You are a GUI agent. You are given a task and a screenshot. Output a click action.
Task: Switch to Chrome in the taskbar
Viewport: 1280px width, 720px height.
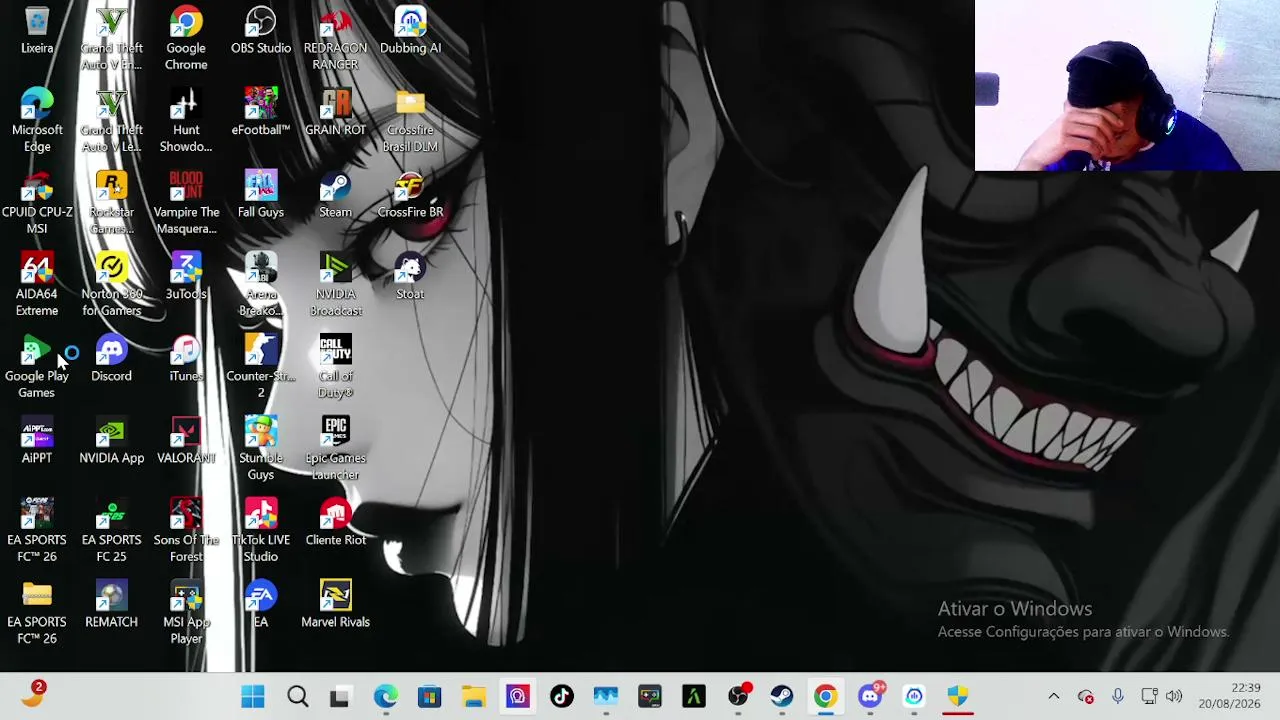point(825,697)
